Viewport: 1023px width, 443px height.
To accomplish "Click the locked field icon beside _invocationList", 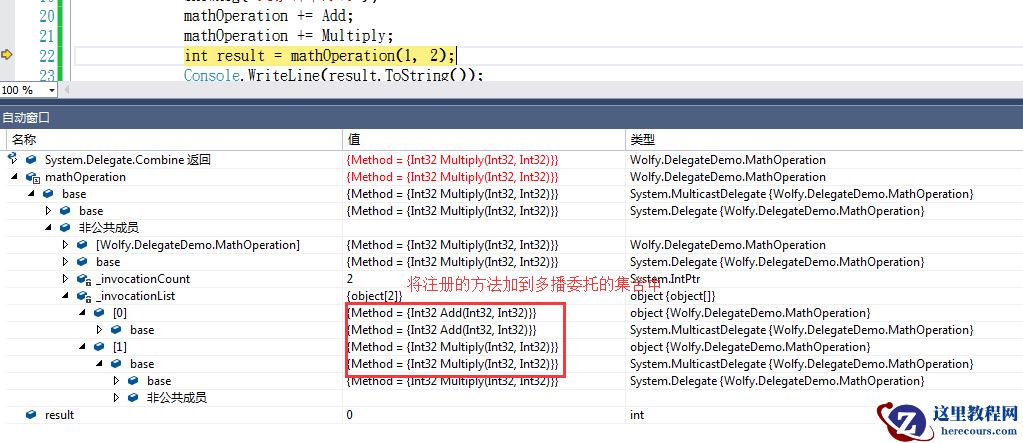I will (x=83, y=296).
